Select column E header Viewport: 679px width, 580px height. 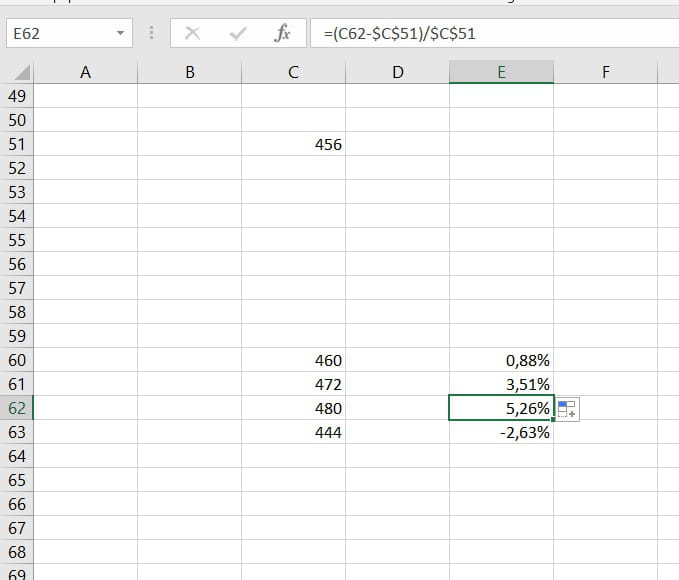point(501,72)
